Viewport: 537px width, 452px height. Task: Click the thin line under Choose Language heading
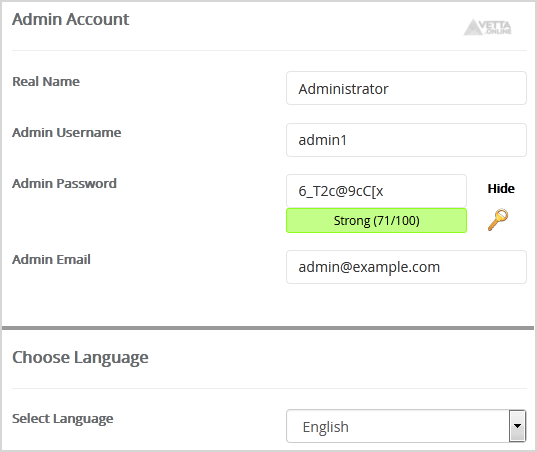click(x=269, y=389)
